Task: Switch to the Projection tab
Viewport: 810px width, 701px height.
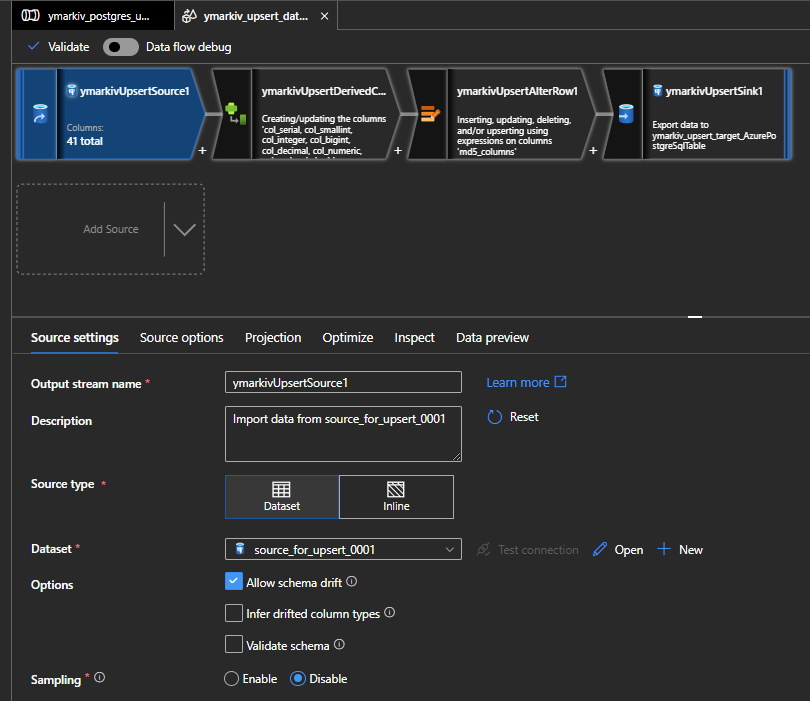Action: (273, 338)
